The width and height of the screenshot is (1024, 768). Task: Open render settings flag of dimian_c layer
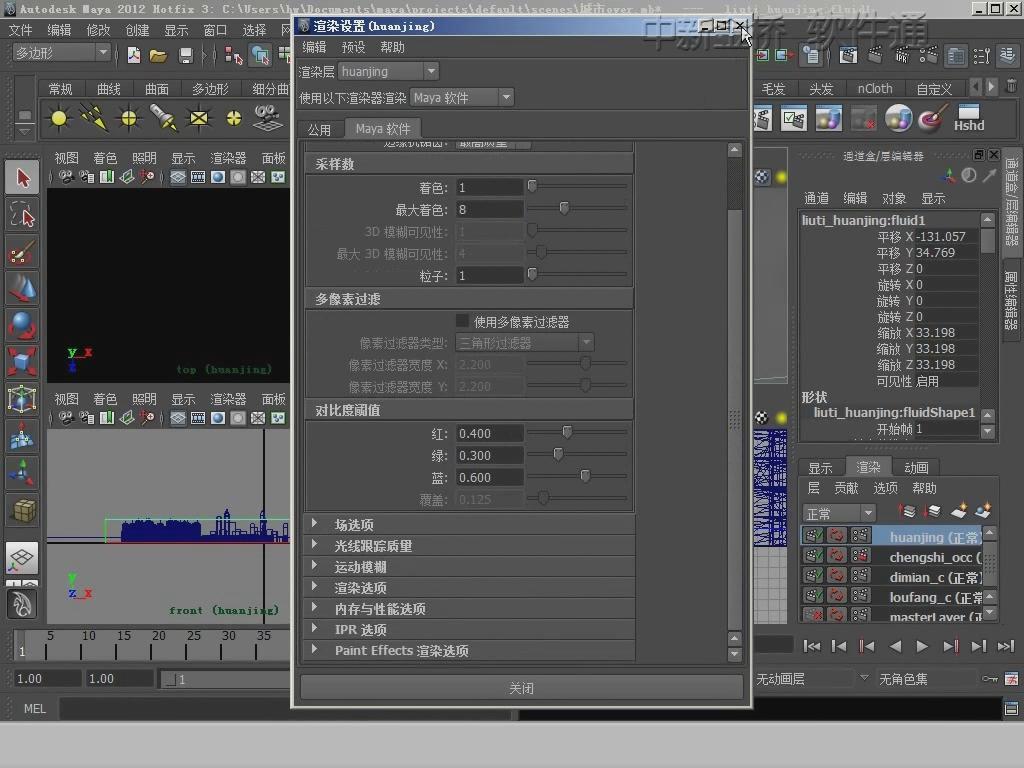pos(861,576)
